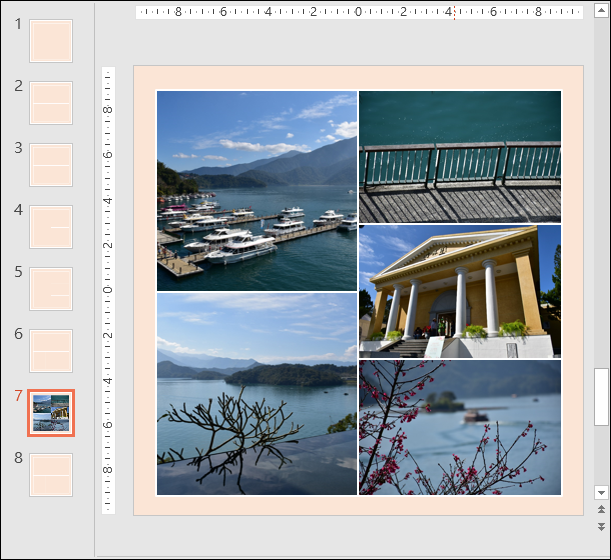This screenshot has height=560, width=611.
Task: Go to previous slide double-arrow button
Action: tap(601, 509)
